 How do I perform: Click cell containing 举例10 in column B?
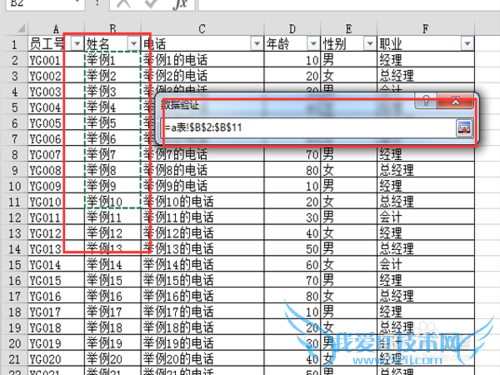113,202
